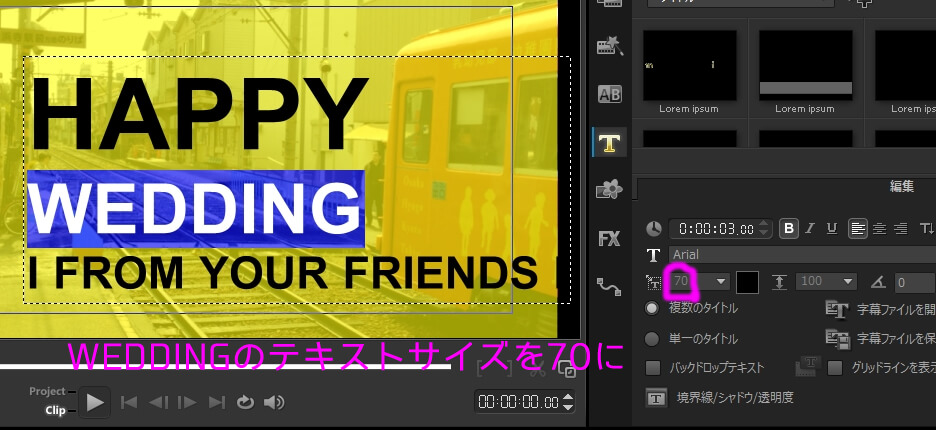Toggle Underline text formatting
936x430 pixels.
[x=832, y=228]
